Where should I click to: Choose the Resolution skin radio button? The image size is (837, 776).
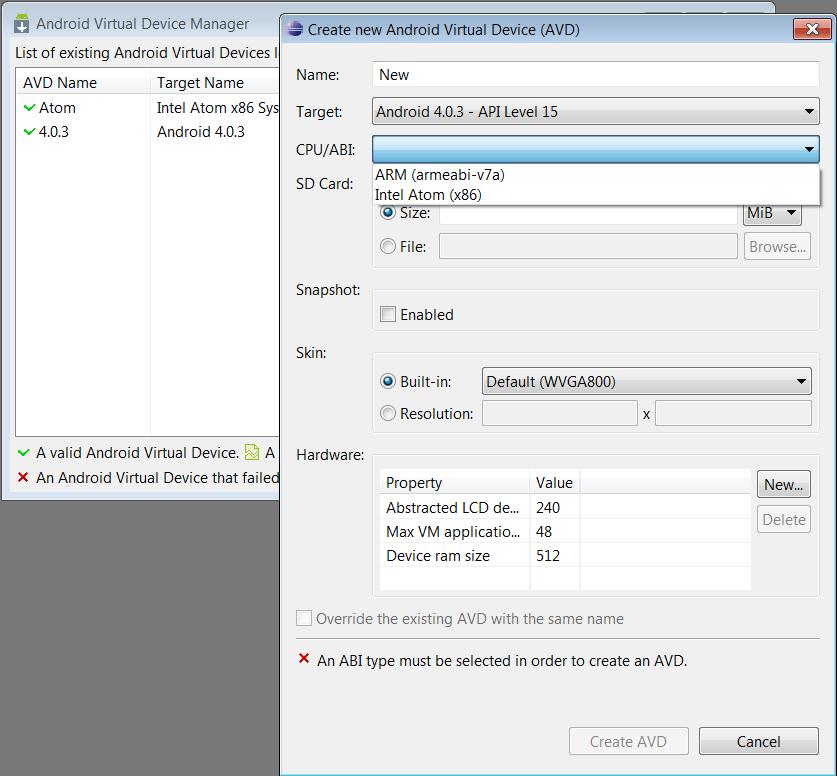pos(388,413)
